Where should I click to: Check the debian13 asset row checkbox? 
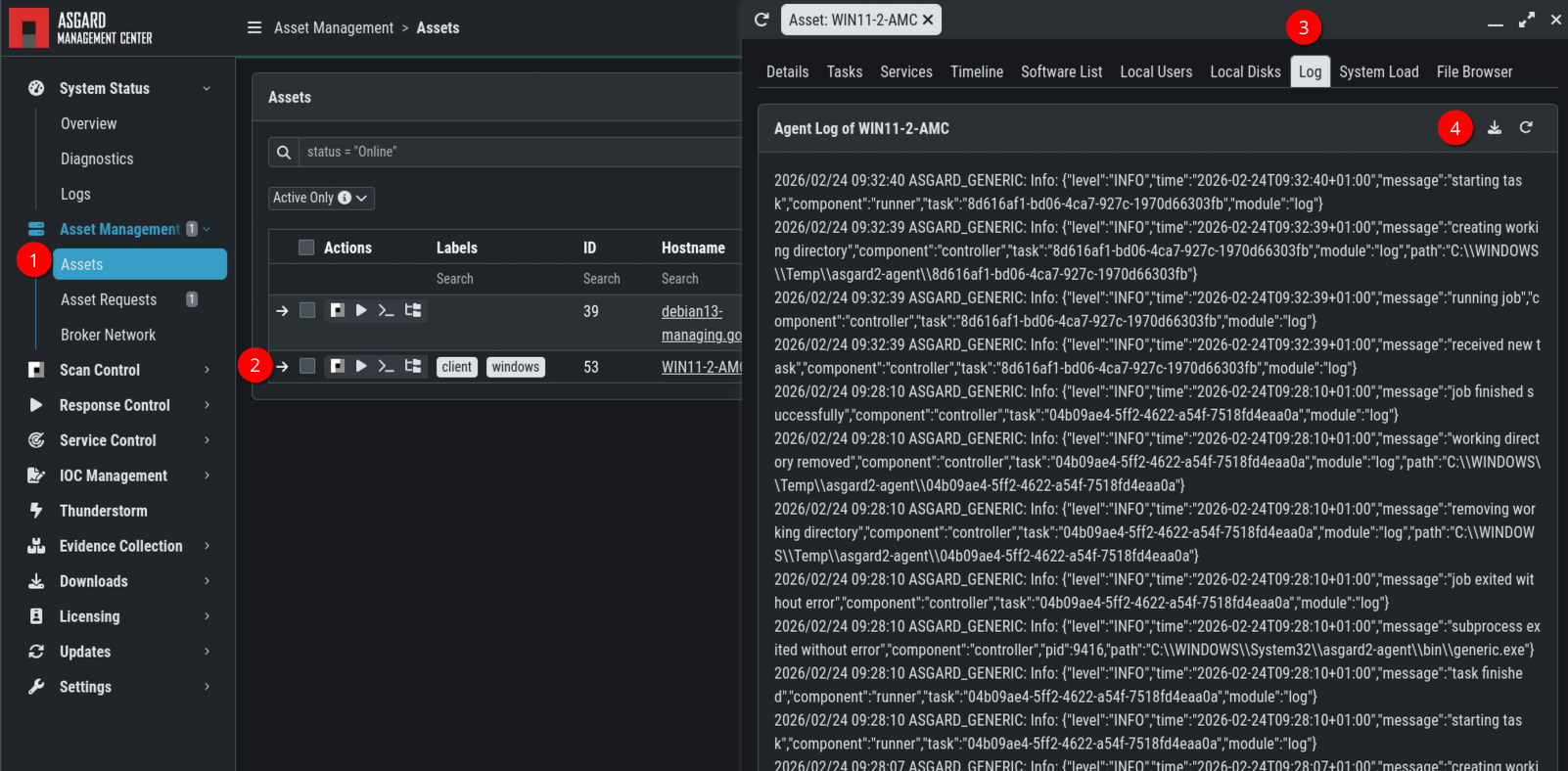tap(307, 311)
